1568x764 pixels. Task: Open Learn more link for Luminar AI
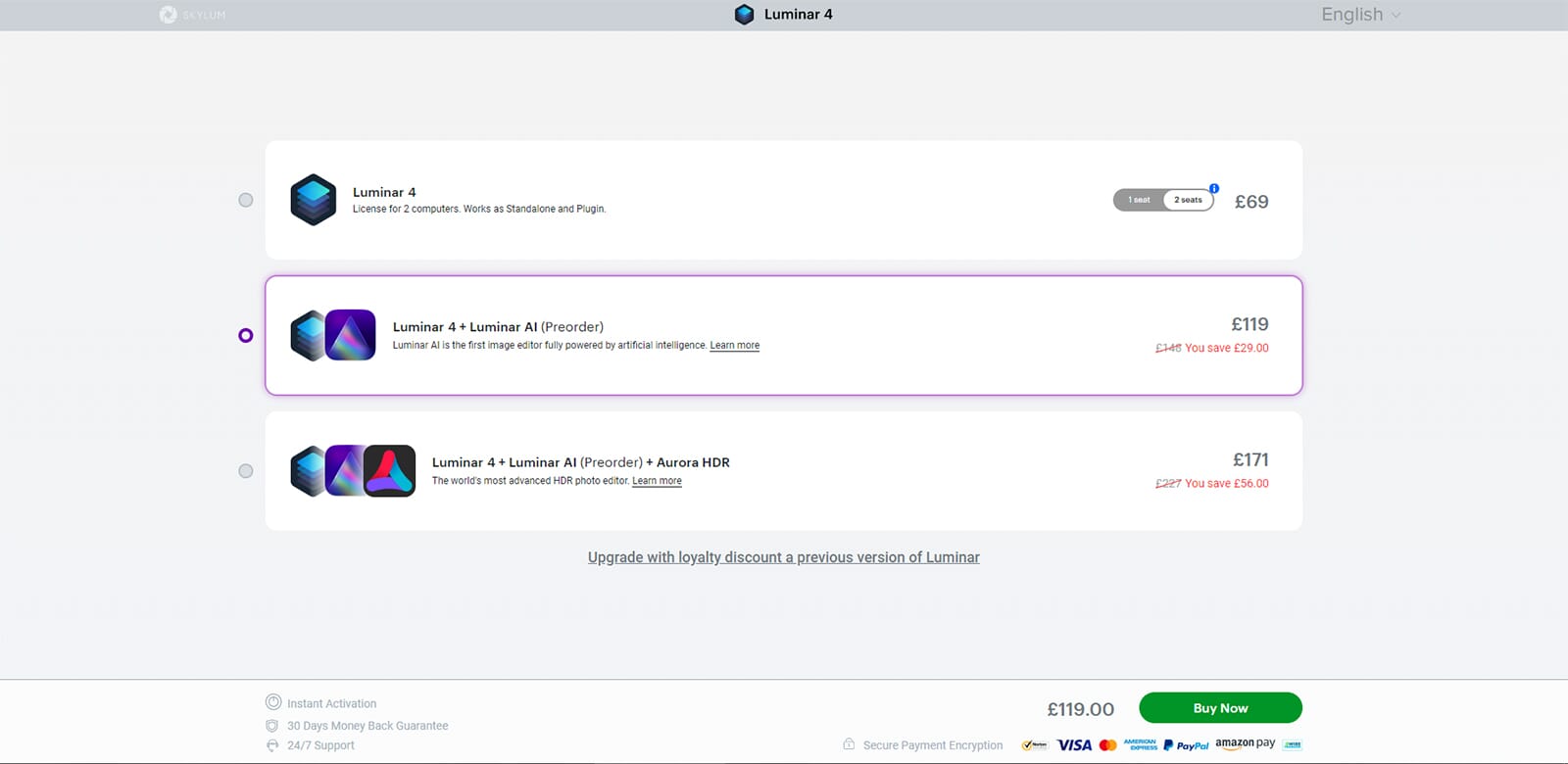735,346
